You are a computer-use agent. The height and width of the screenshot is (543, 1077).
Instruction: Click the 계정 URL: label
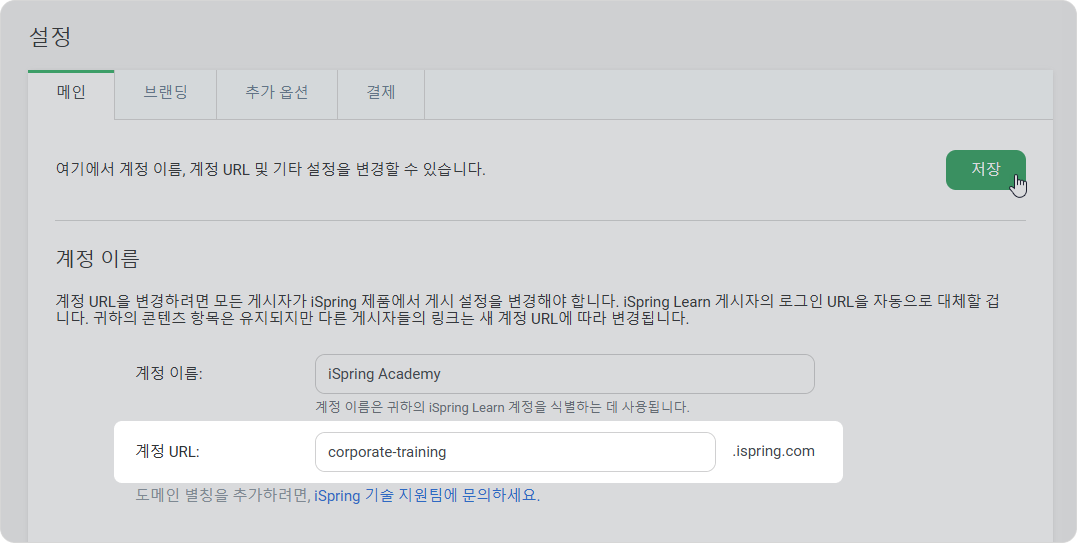168,452
